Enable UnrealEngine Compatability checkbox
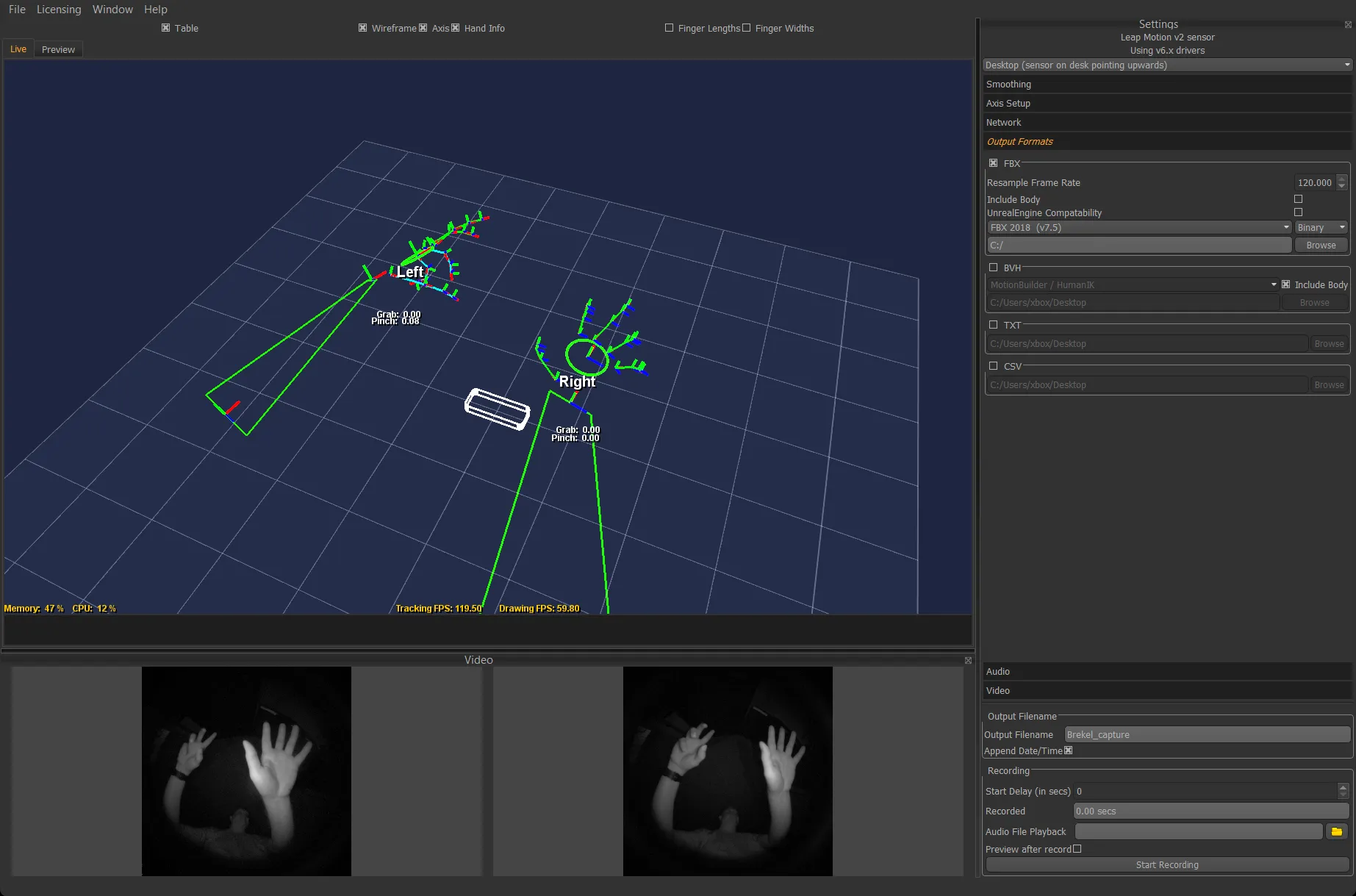Image resolution: width=1356 pixels, height=896 pixels. point(1298,212)
